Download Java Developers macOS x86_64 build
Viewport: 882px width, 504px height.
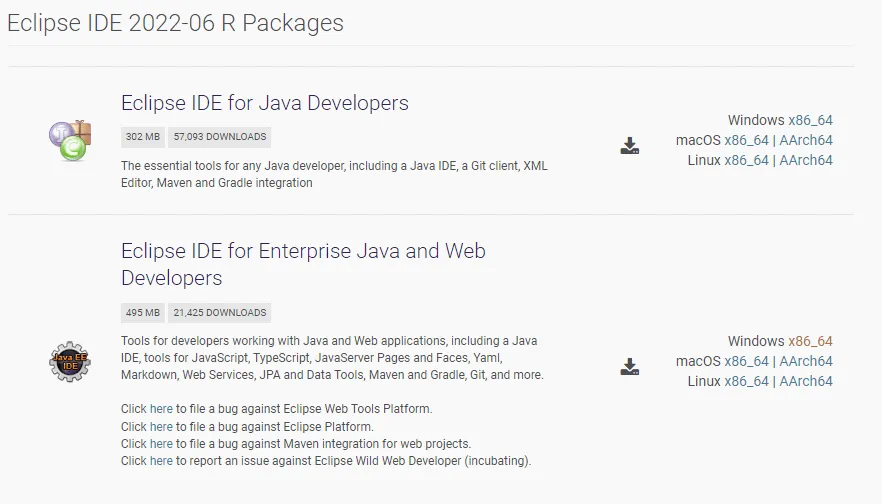coord(746,140)
